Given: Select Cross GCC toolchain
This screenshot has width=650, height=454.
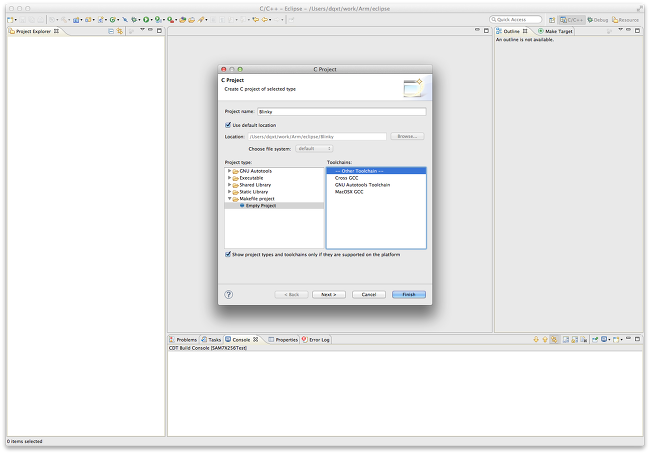Looking at the screenshot, I should point(347,178).
